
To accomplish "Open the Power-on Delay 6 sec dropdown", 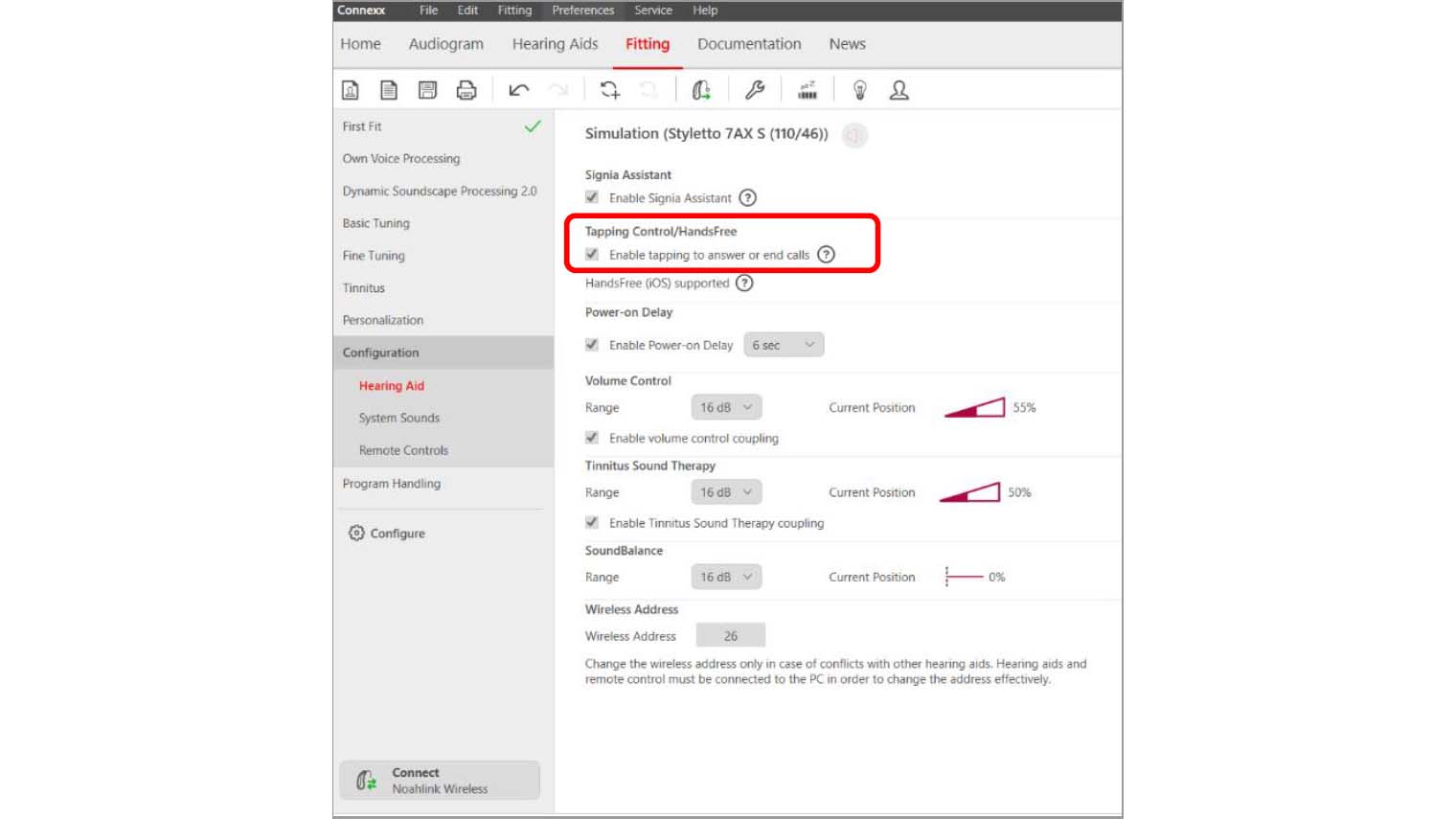I will pos(784,345).
